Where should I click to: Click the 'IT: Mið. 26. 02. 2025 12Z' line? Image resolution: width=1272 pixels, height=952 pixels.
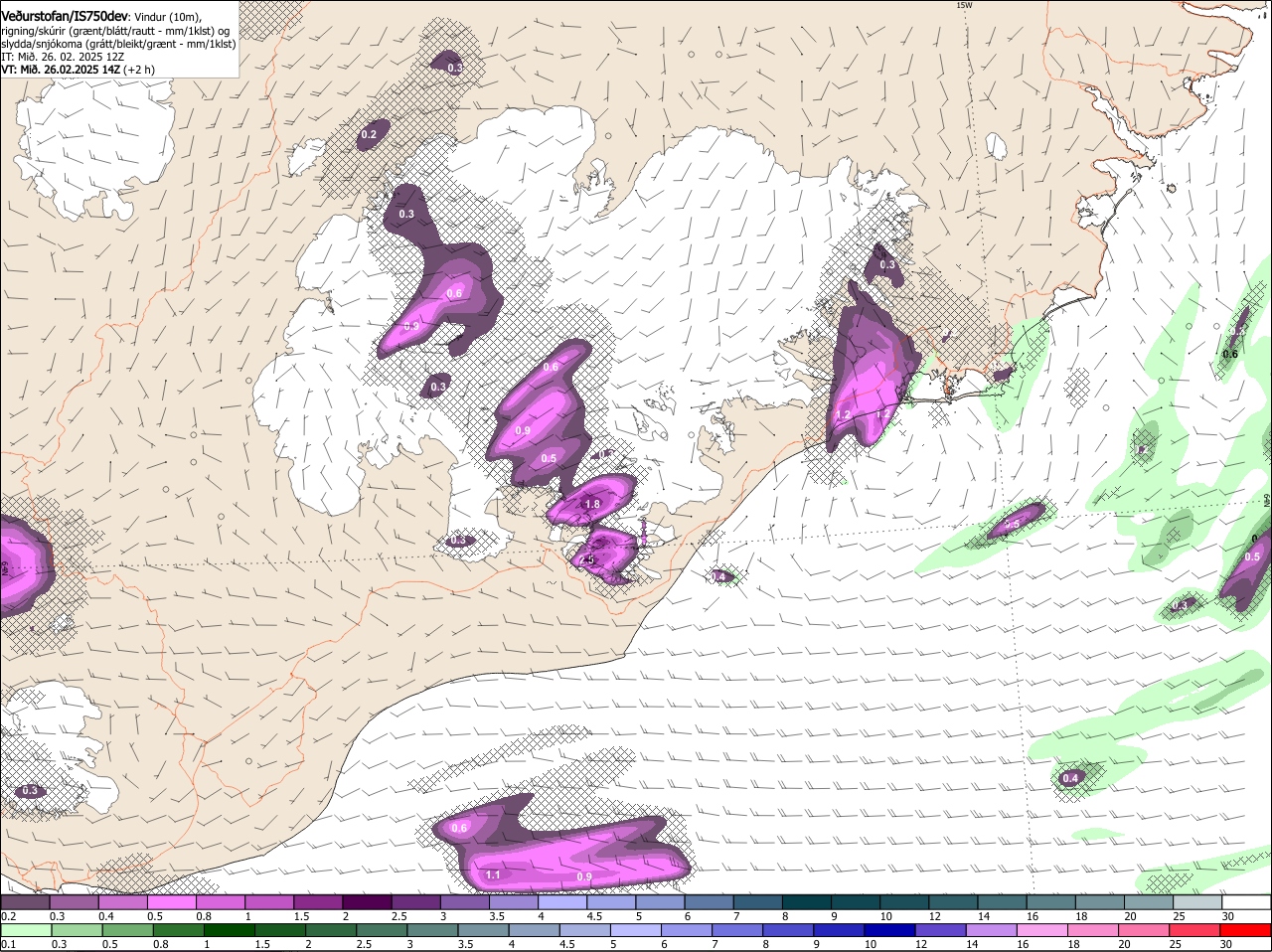coord(63,57)
